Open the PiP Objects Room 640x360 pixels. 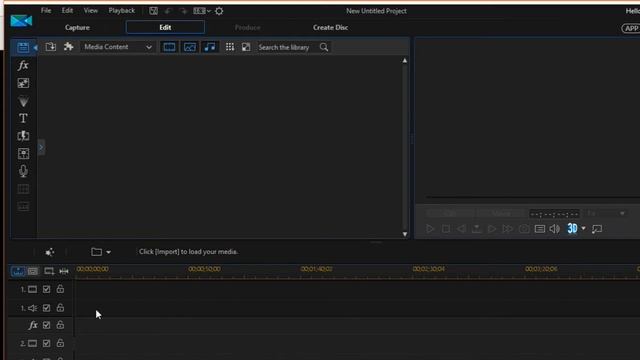[x=23, y=83]
